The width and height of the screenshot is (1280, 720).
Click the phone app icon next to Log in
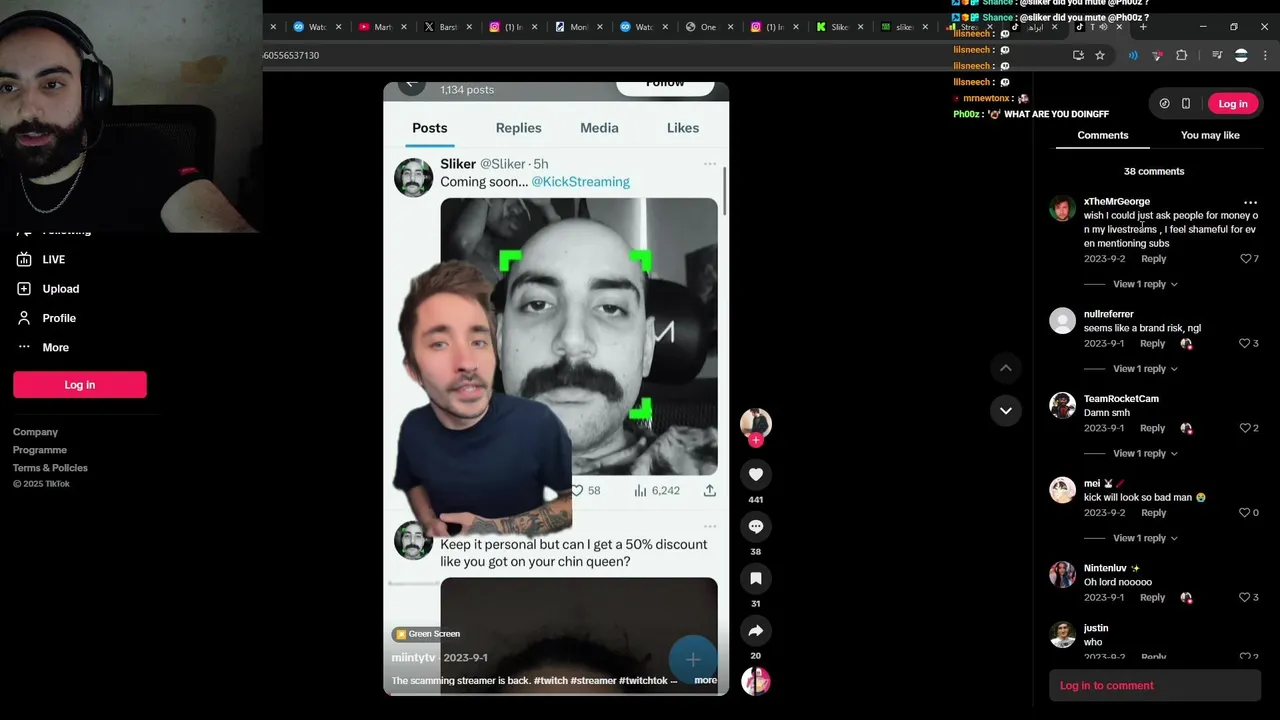point(1186,104)
